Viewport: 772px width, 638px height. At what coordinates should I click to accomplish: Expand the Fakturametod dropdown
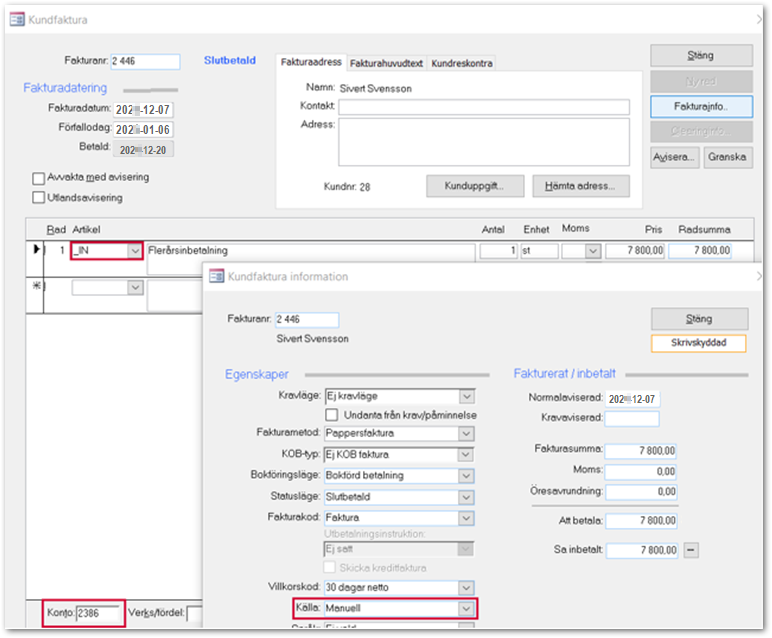pos(465,434)
